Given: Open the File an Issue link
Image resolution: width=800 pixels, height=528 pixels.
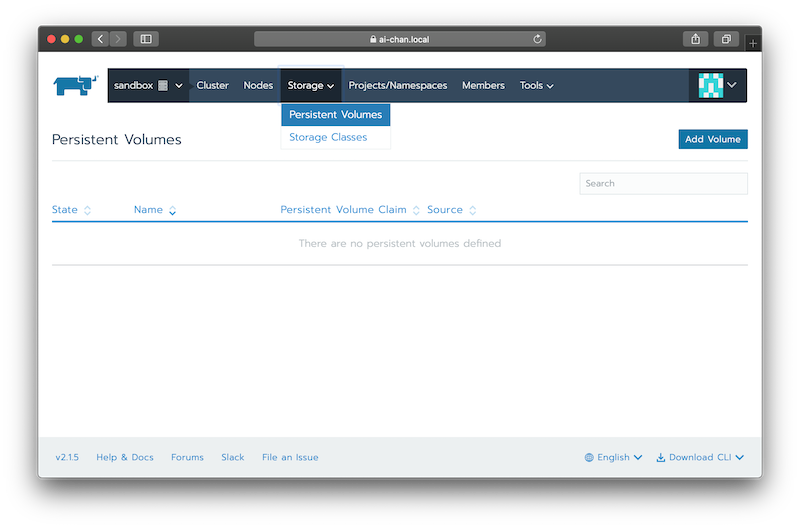Looking at the screenshot, I should [x=290, y=457].
